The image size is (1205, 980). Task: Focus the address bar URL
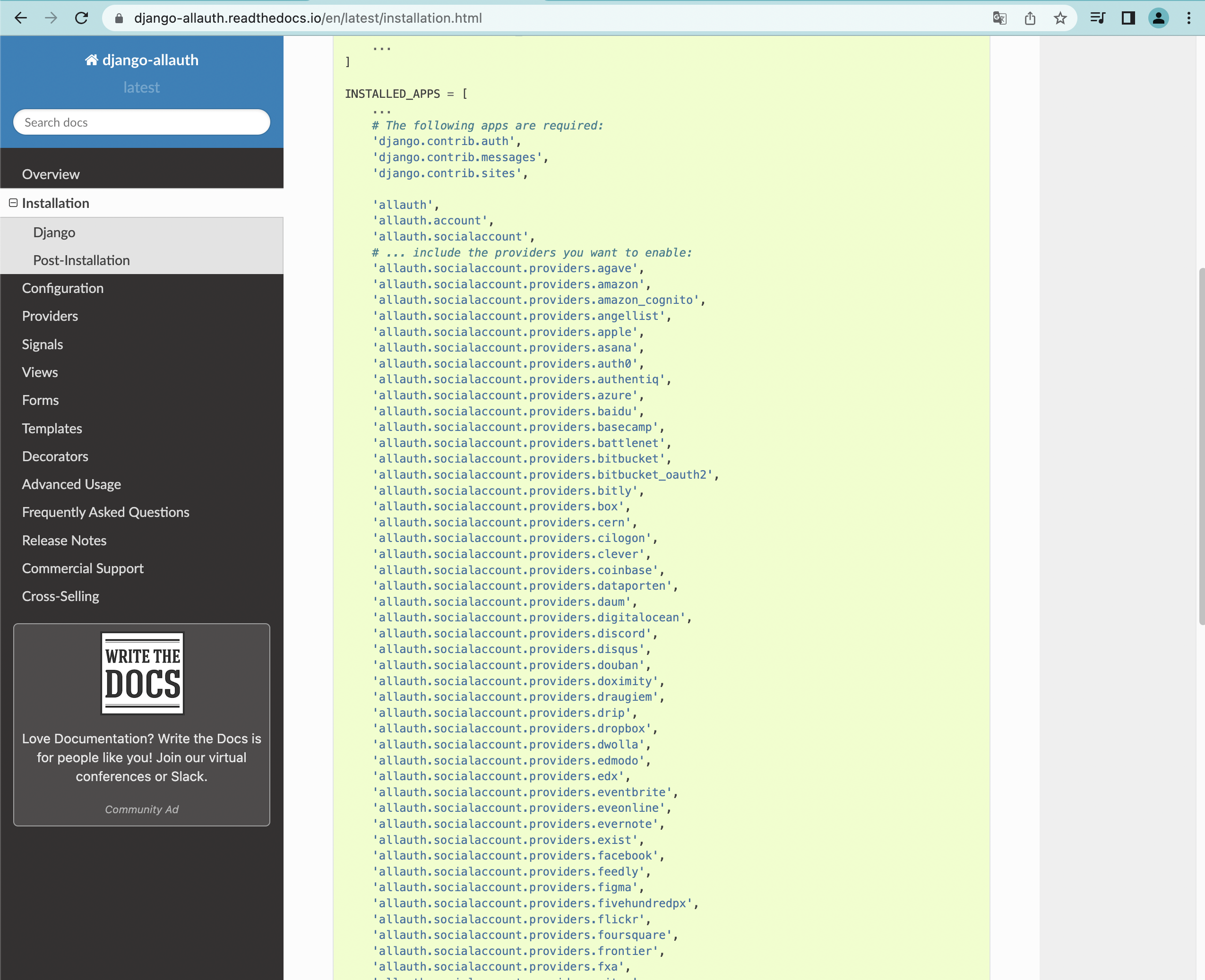click(x=308, y=18)
